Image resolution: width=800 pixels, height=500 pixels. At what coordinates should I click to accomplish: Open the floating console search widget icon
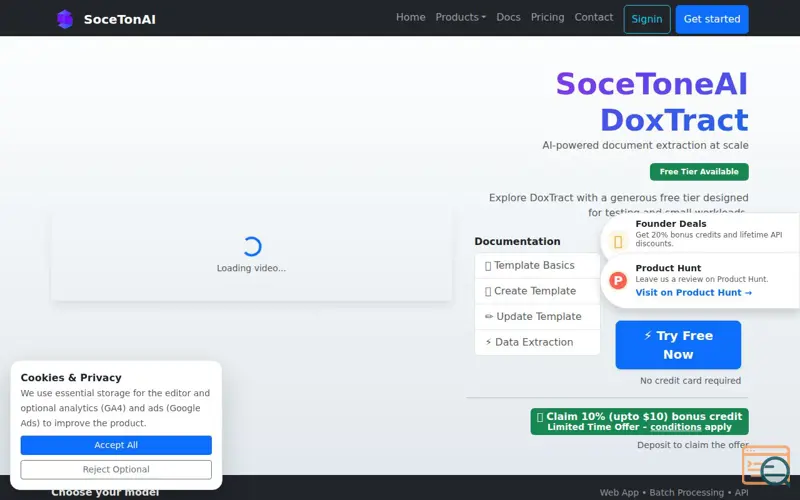tap(766, 465)
